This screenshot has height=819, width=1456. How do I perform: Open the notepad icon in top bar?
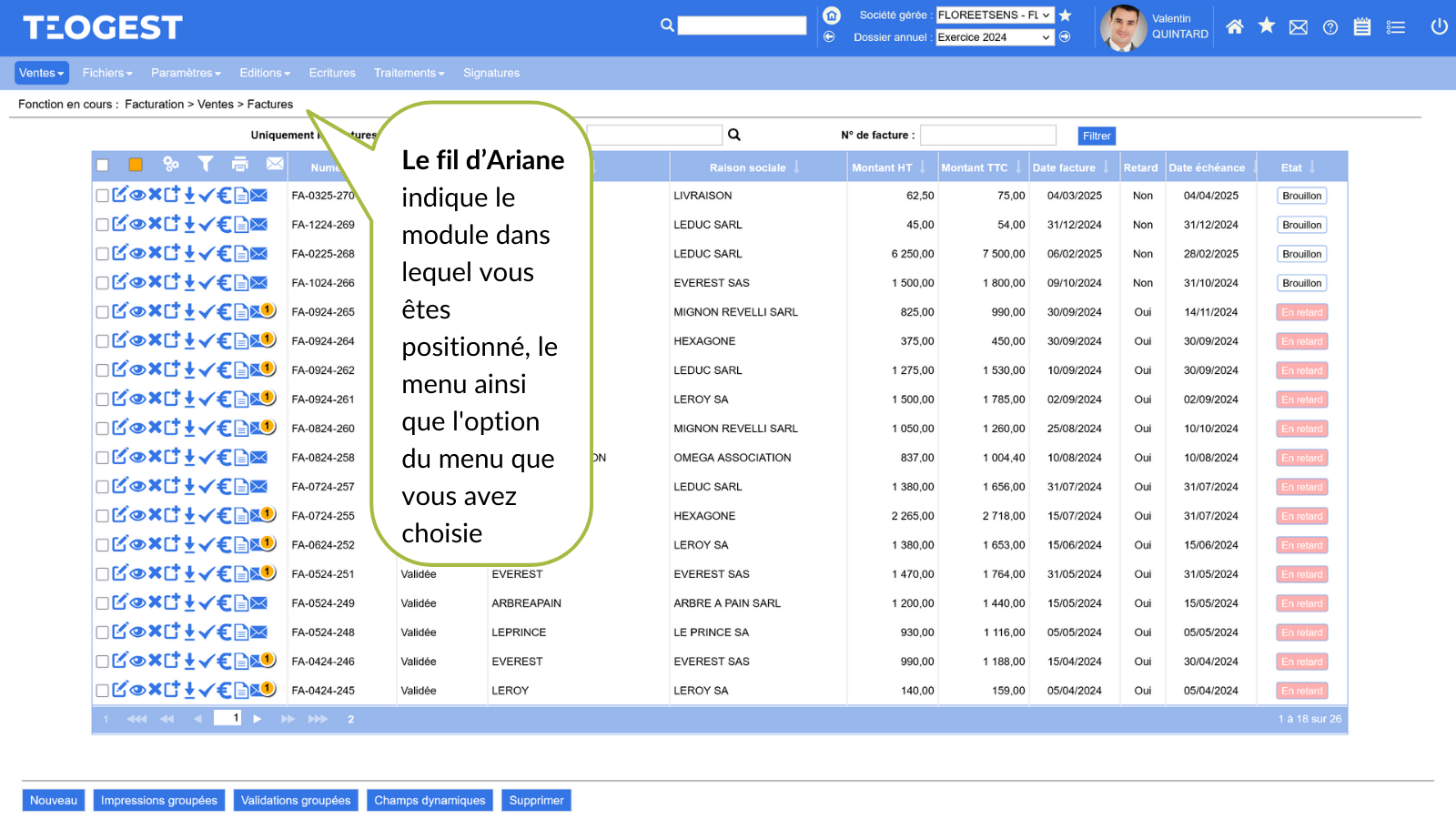[x=1362, y=27]
